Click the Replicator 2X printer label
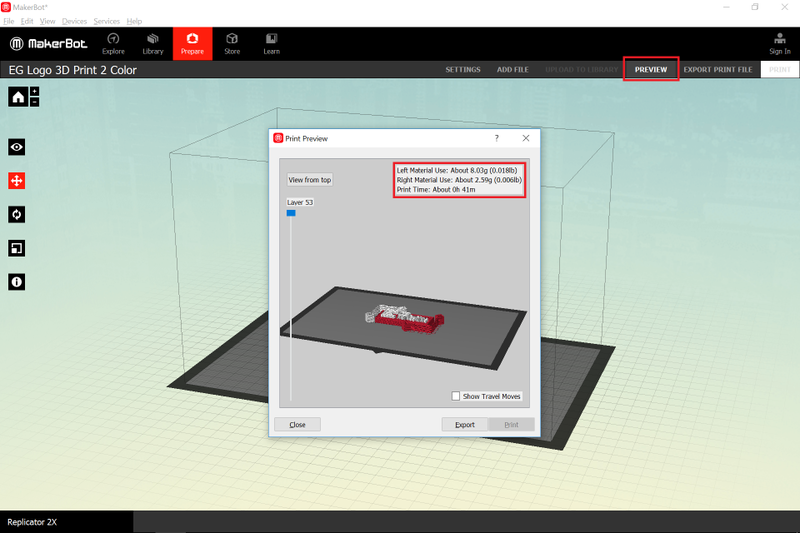 [32, 522]
